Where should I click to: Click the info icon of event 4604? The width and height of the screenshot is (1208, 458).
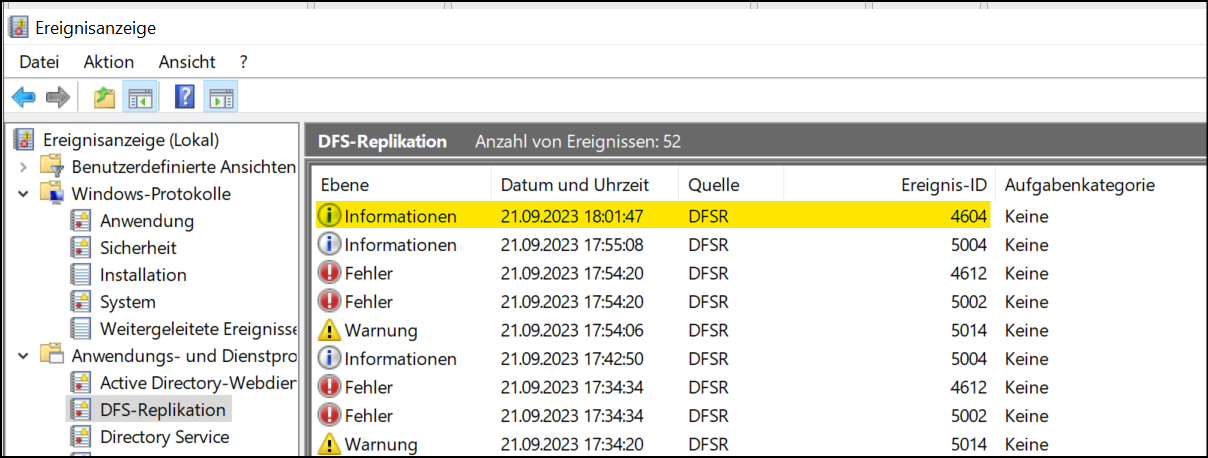click(x=329, y=216)
